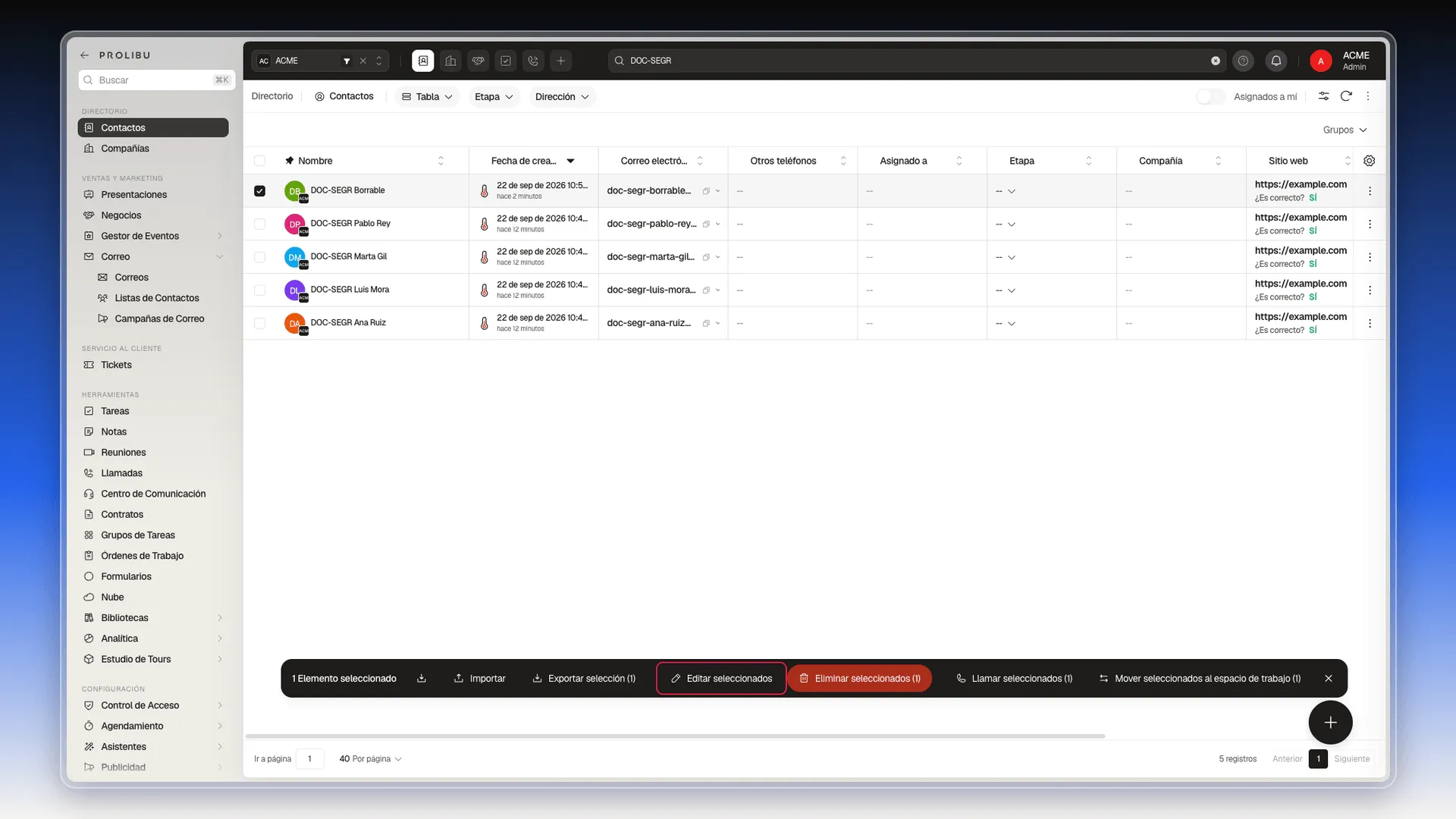Viewport: 1456px width, 819px height.
Task: Open the notifications bell icon
Action: 1276,61
